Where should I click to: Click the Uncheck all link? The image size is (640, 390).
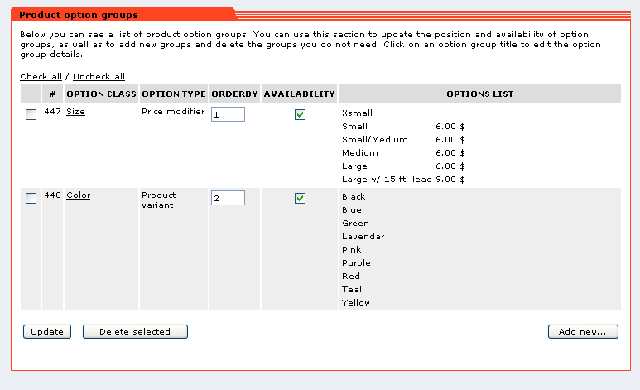point(99,76)
